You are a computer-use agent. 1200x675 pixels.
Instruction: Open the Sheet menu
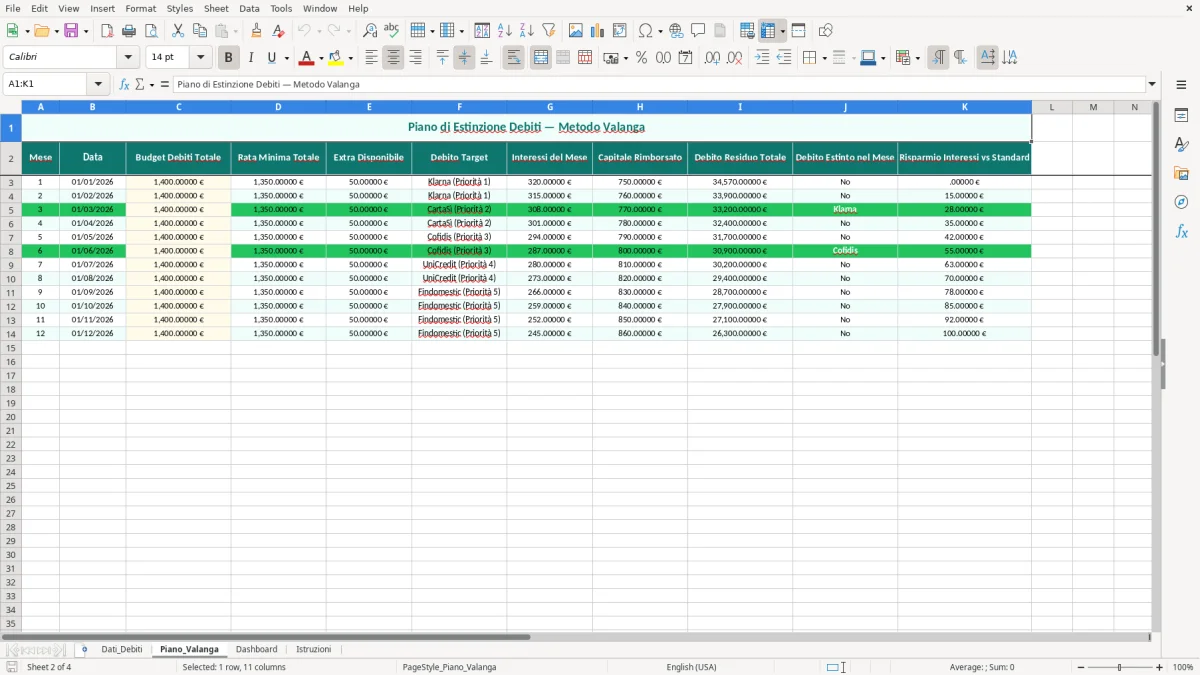coord(216,8)
